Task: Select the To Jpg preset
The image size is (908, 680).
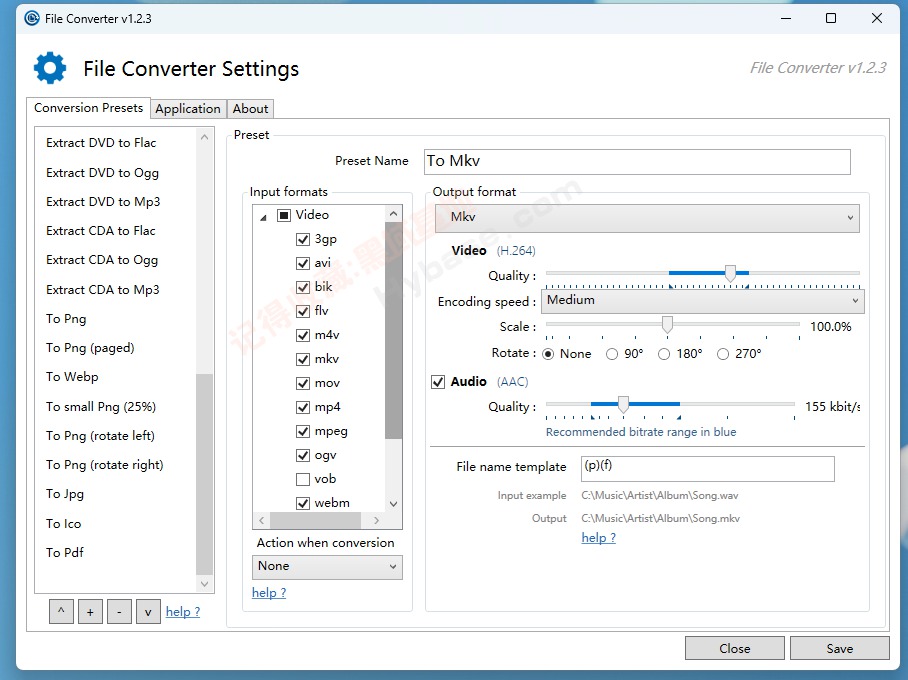Action: pyautogui.click(x=65, y=494)
